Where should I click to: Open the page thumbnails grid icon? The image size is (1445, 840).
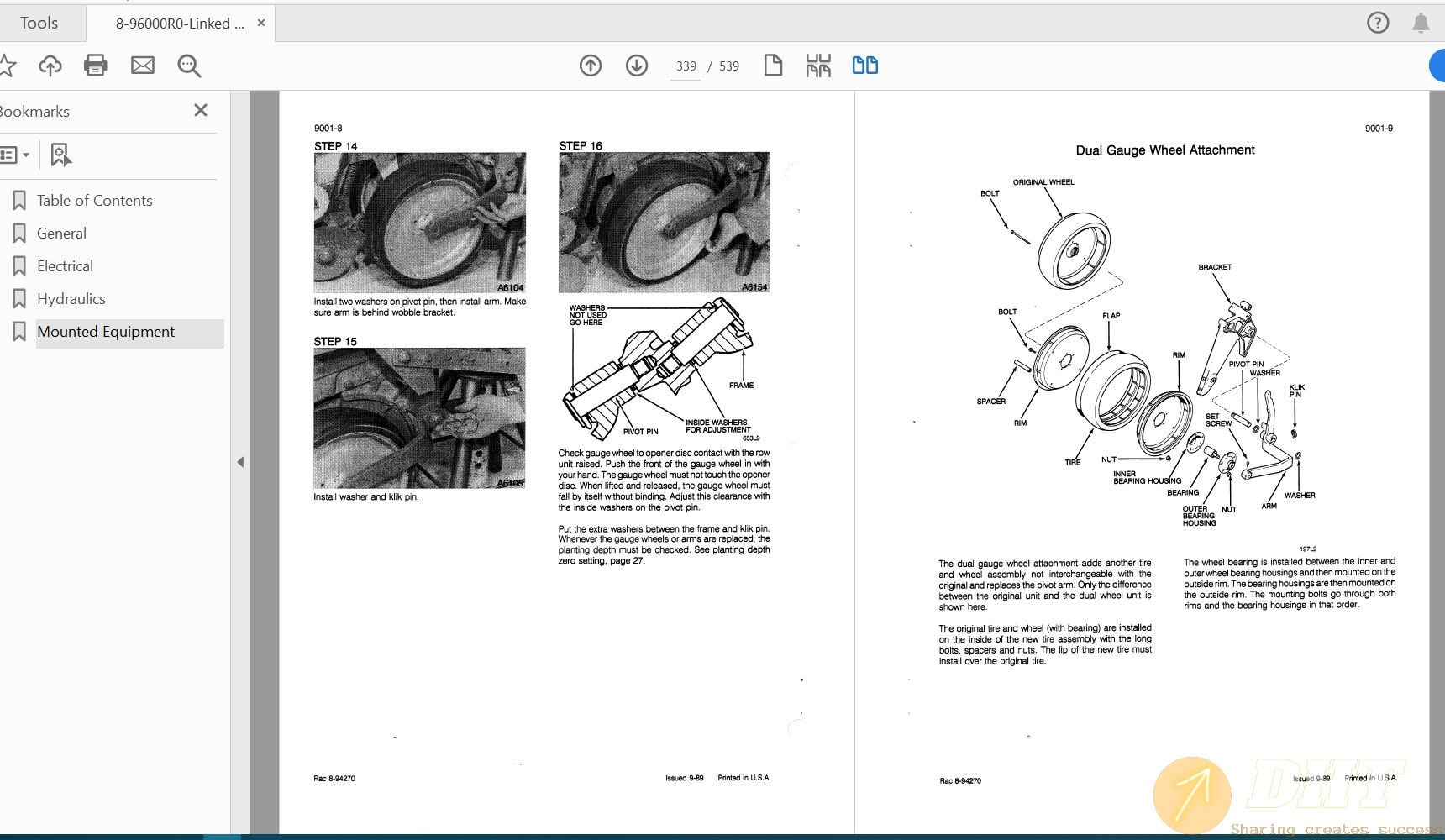[818, 65]
